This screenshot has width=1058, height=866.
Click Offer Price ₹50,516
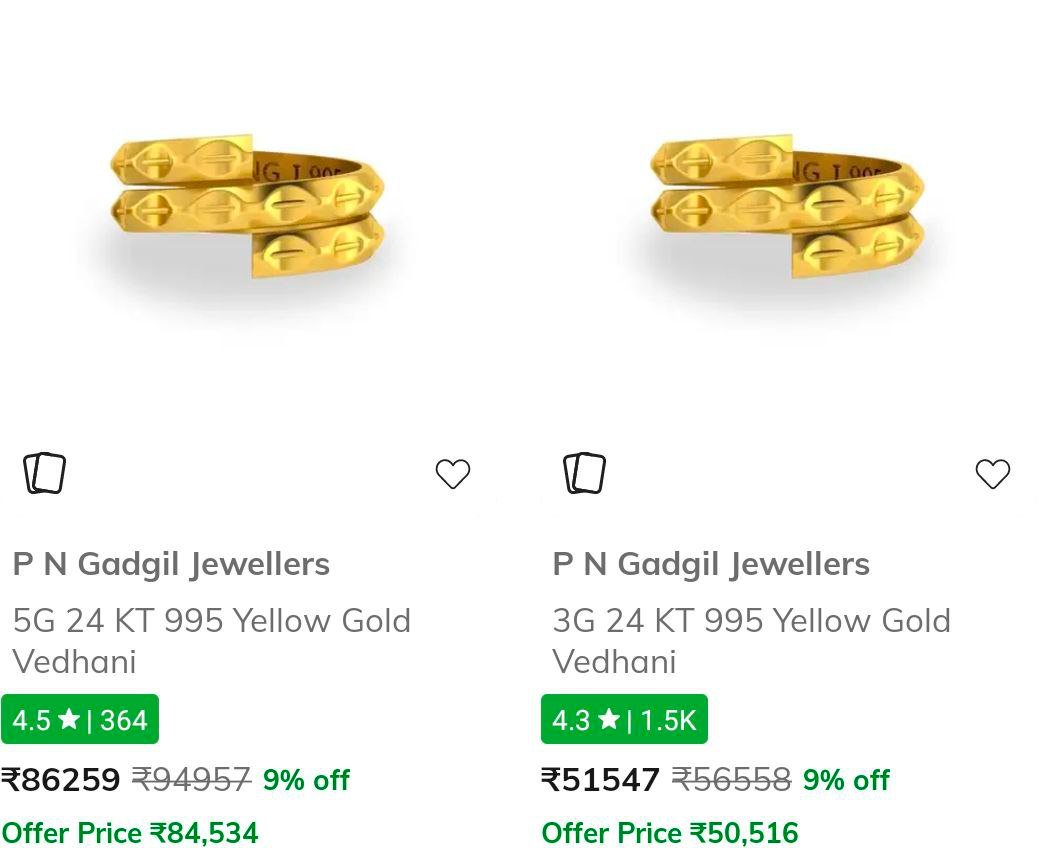(670, 833)
